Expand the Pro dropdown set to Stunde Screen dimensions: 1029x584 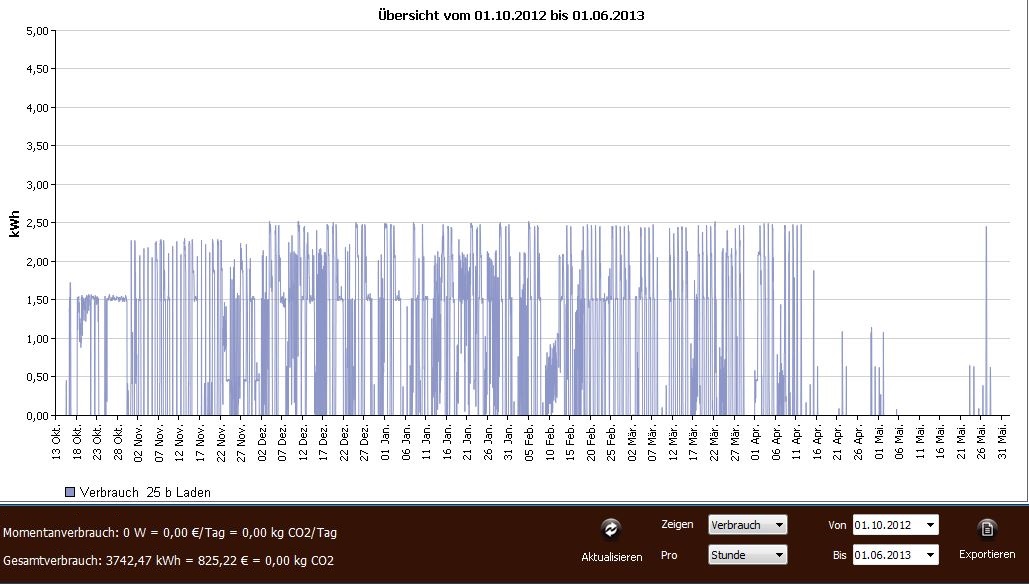click(746, 555)
